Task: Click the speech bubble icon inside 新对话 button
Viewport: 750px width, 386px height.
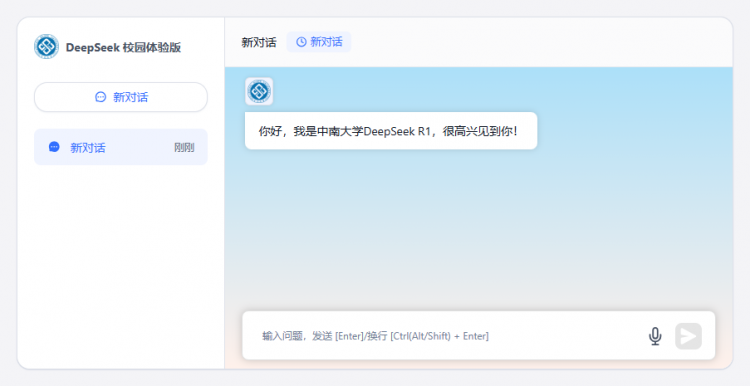Action: 100,97
